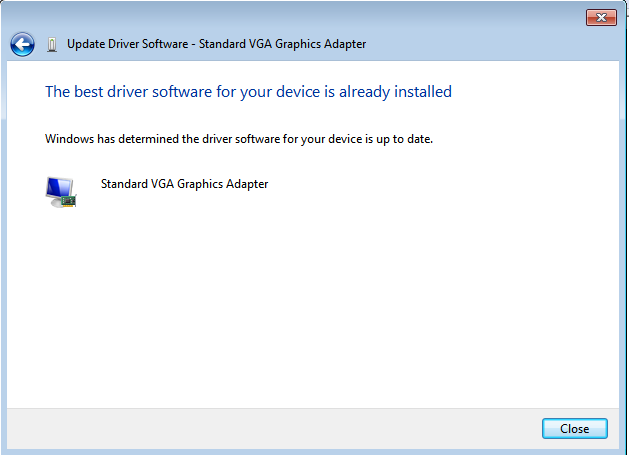Click the blue 'already installed' heading
This screenshot has height=455, width=629.
tap(248, 92)
